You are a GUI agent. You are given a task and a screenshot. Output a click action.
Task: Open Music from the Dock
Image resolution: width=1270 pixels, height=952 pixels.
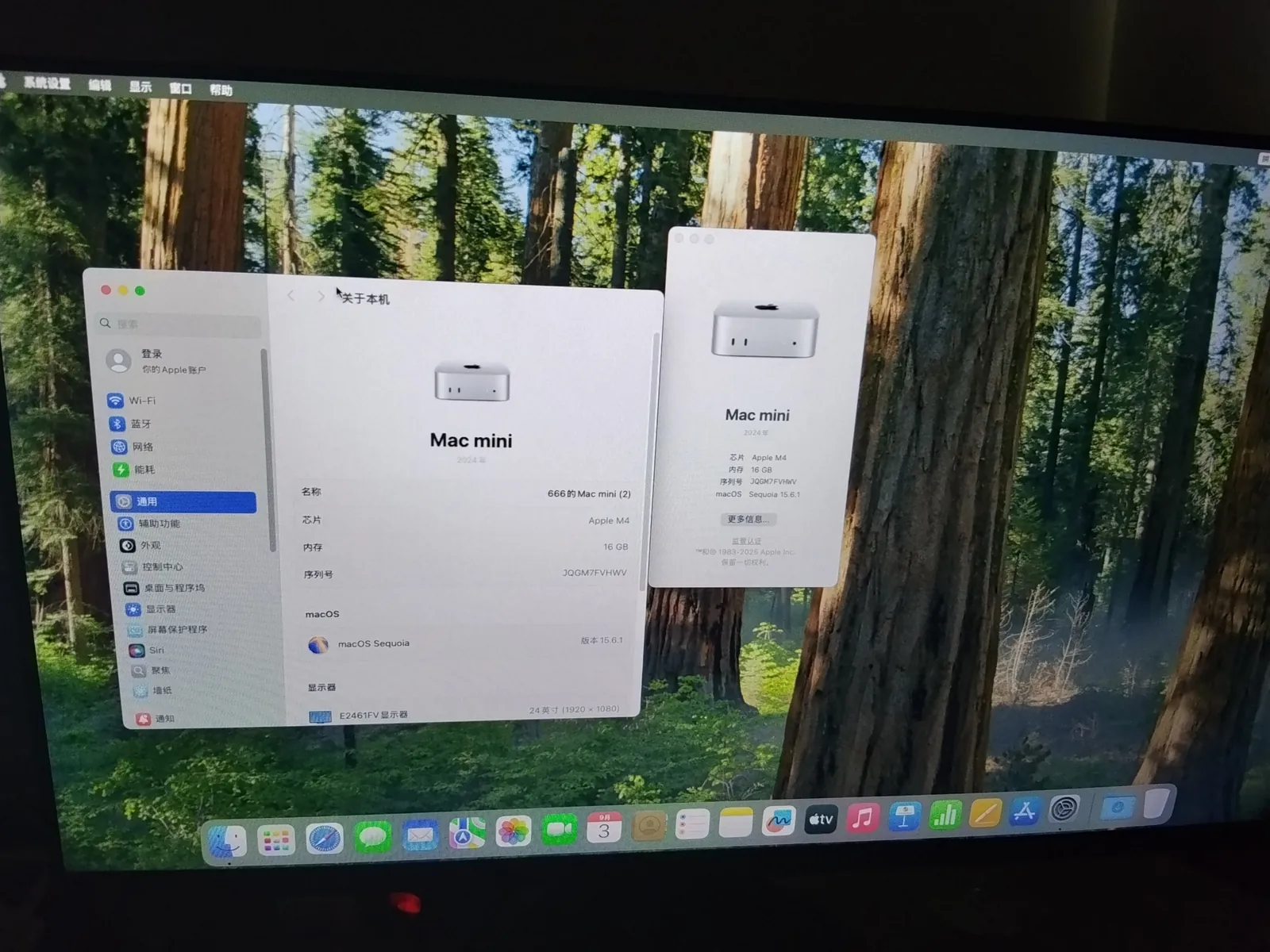pos(862,818)
